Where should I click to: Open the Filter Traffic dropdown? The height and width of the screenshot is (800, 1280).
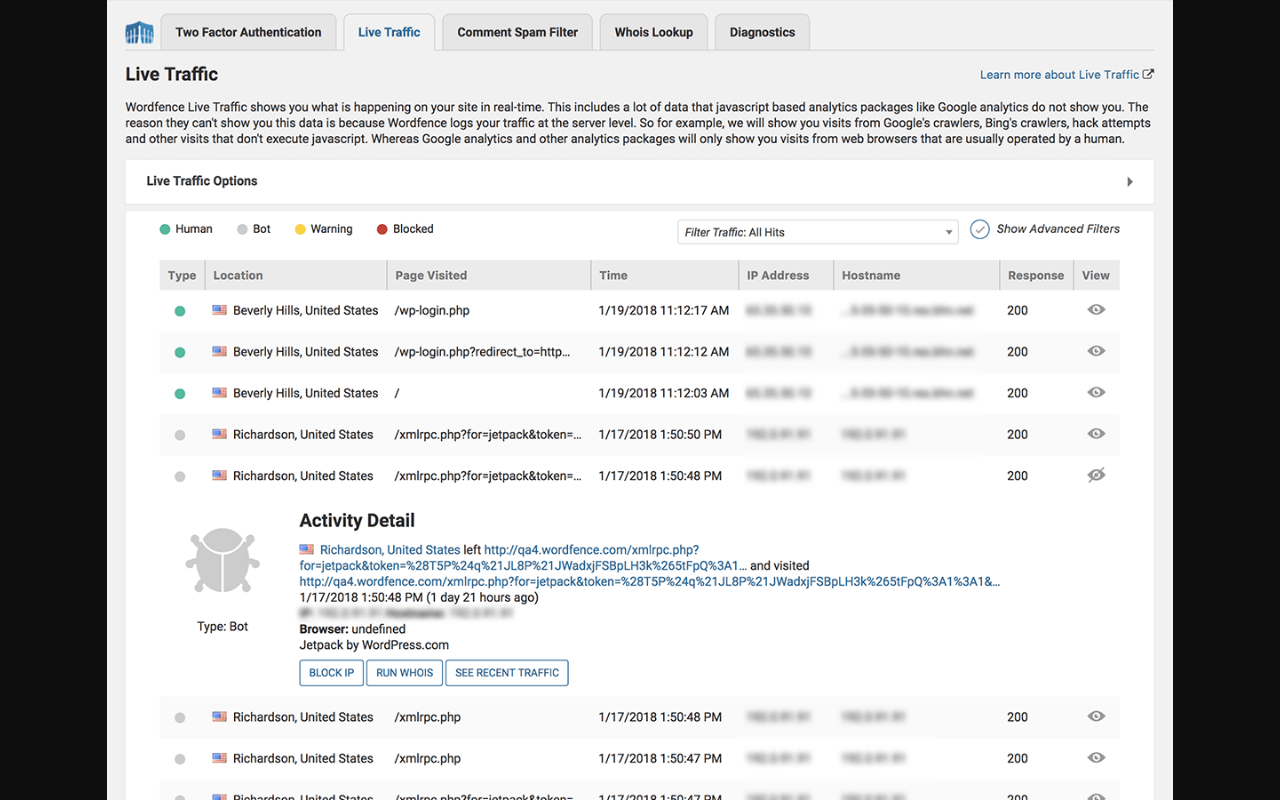pyautogui.click(x=818, y=232)
